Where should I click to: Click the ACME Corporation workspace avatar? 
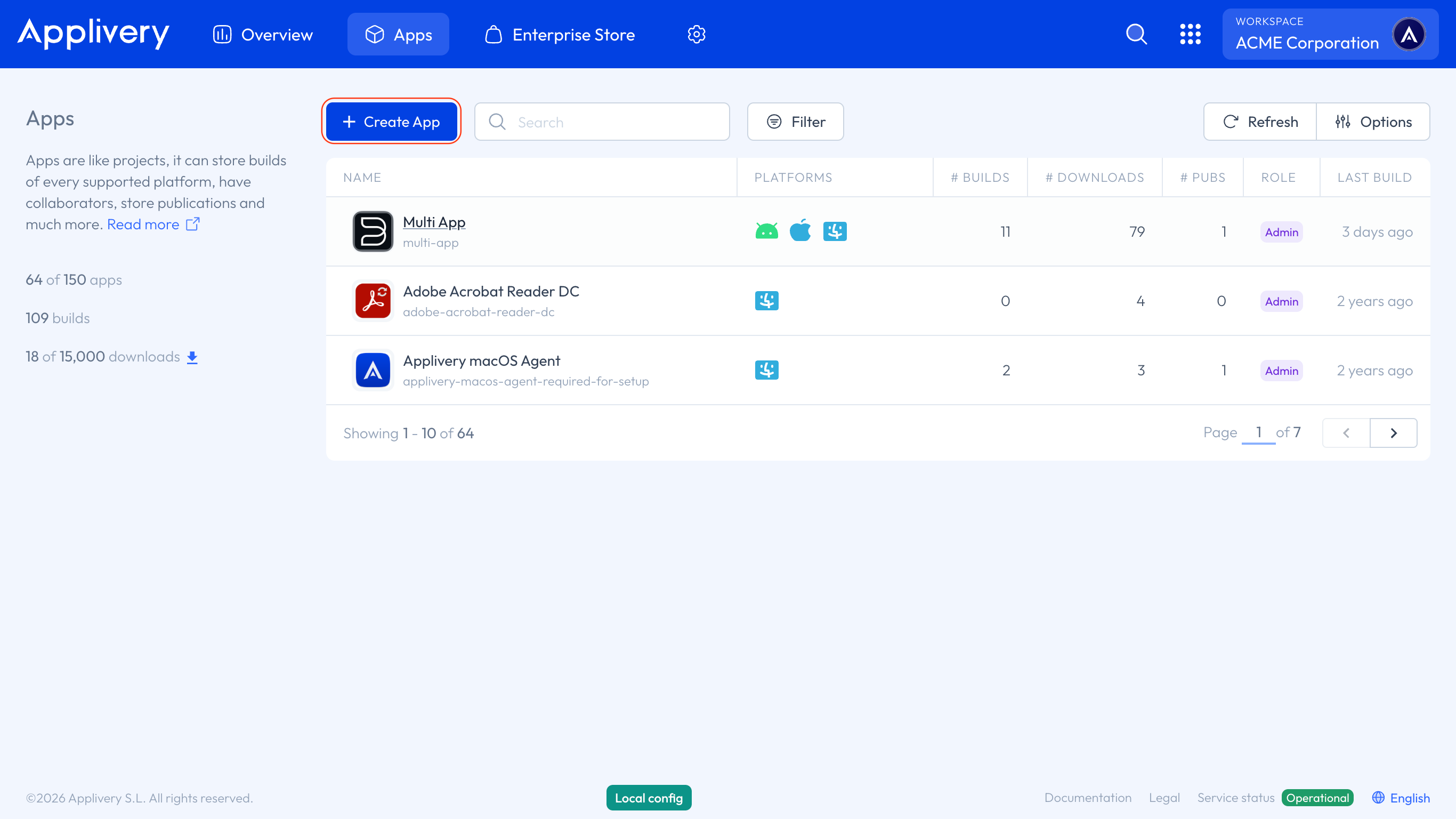click(x=1409, y=34)
